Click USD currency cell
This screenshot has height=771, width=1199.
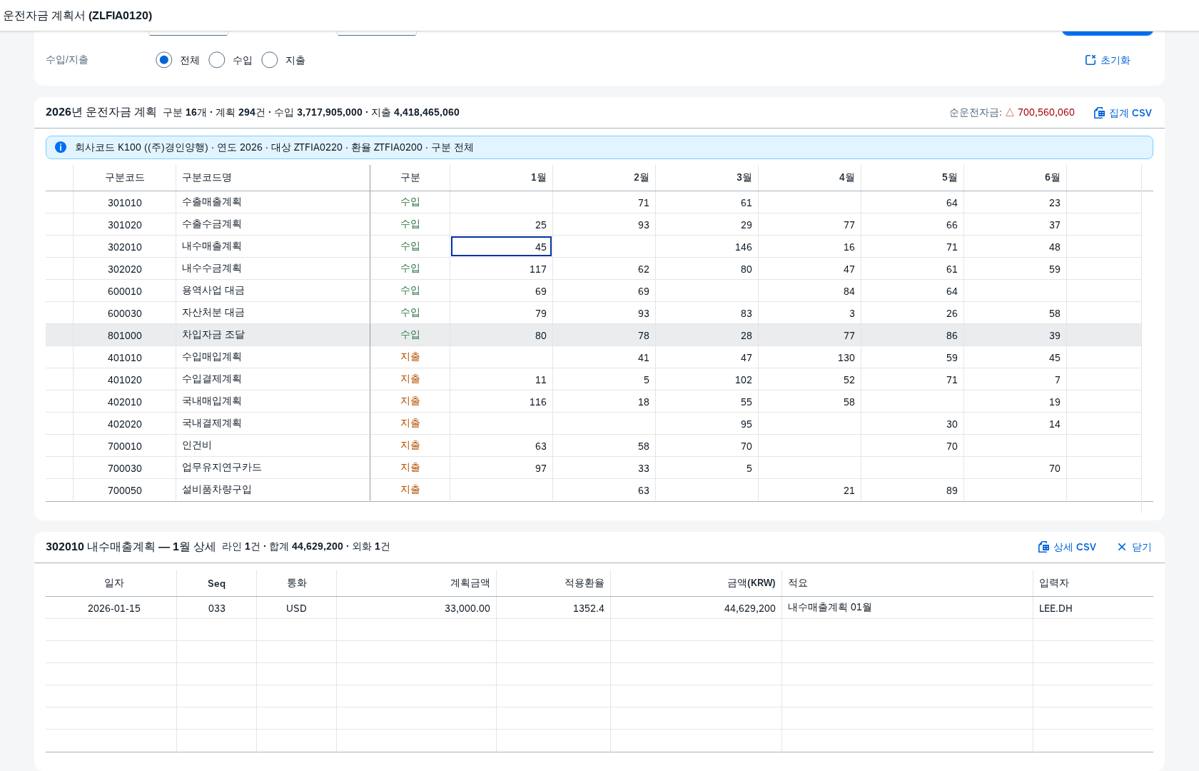(296, 609)
